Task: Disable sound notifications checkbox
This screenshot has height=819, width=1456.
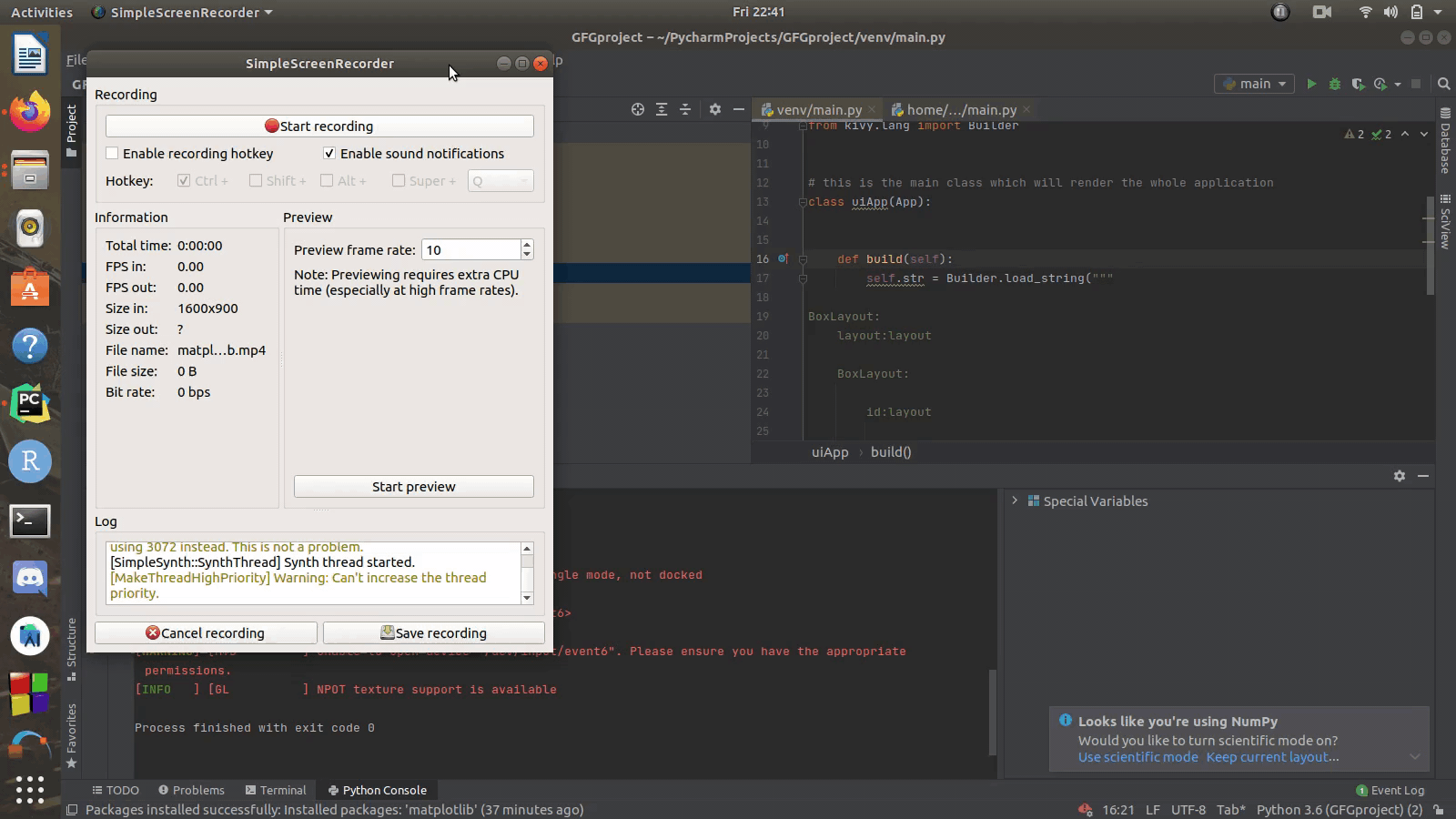Action: (329, 154)
